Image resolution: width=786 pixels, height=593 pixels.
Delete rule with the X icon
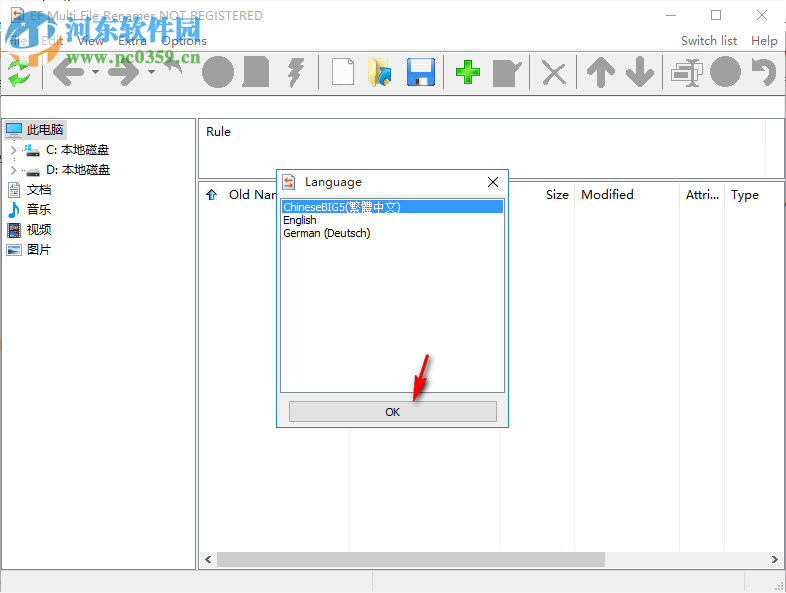(x=554, y=73)
